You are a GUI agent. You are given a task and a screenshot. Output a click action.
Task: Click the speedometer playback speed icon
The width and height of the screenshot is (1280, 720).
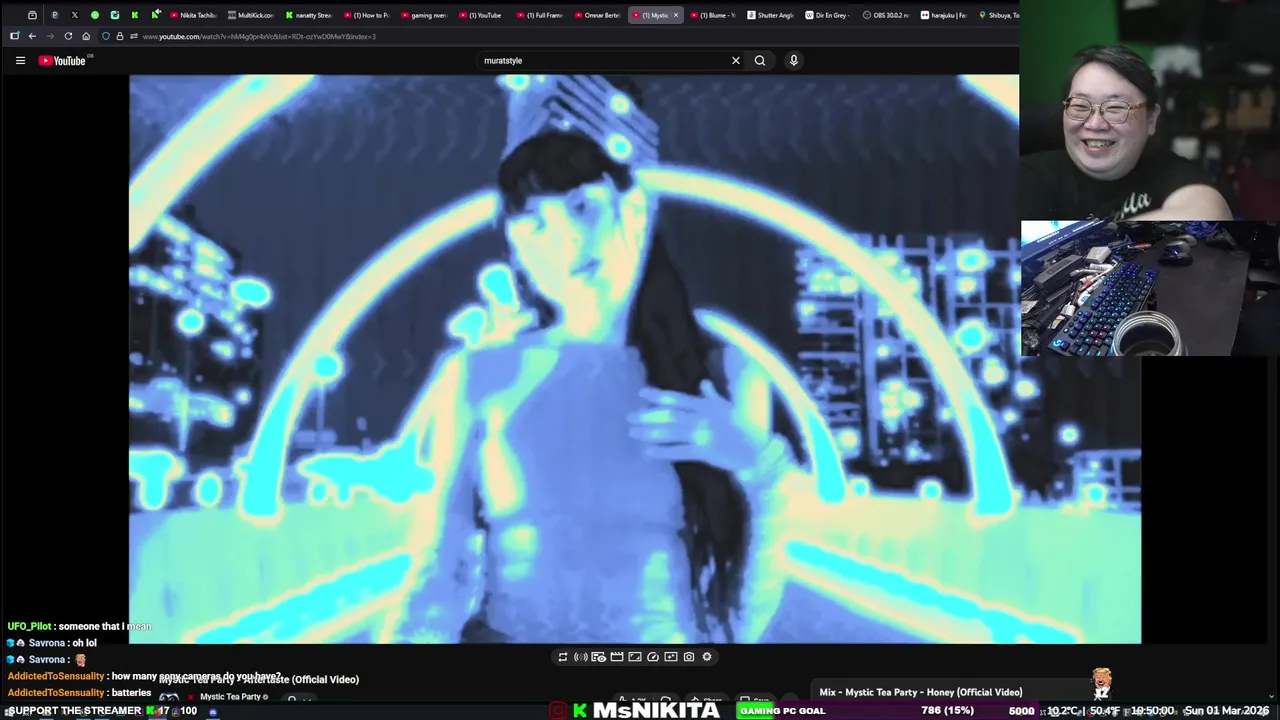point(653,657)
